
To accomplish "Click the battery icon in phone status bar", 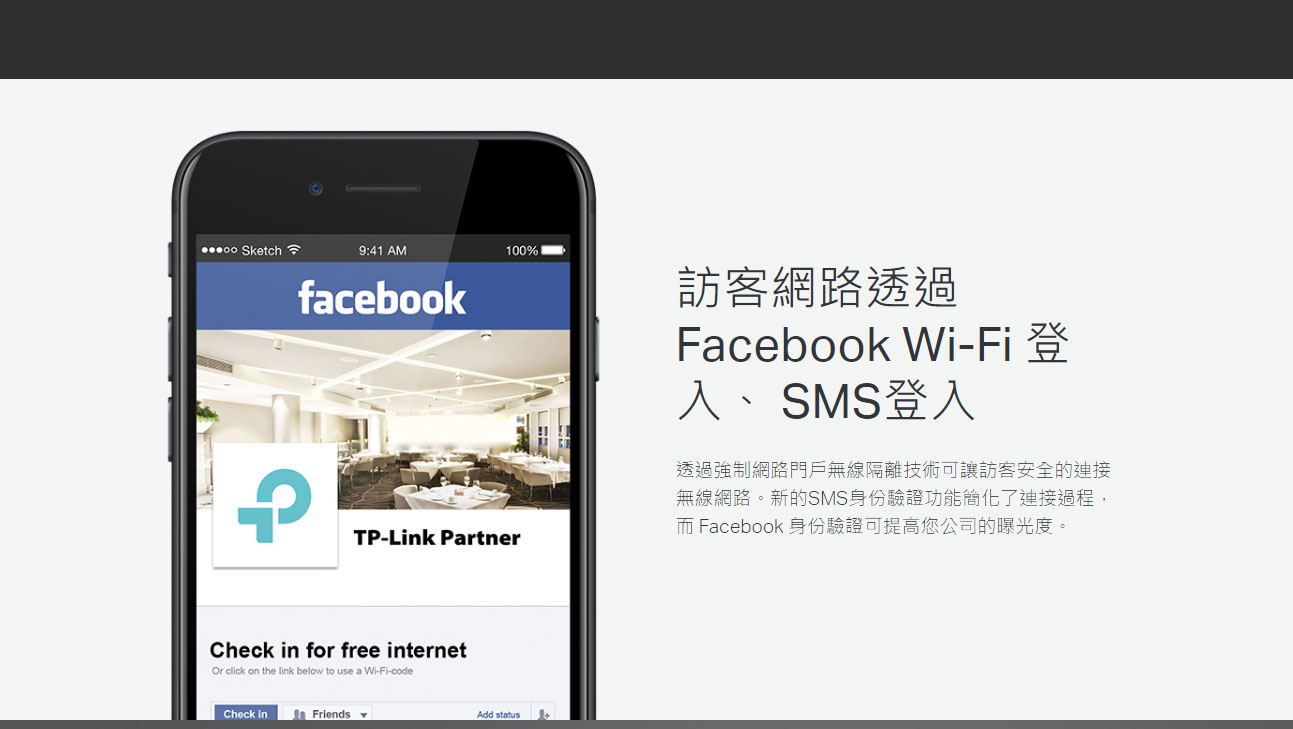I will (553, 250).
